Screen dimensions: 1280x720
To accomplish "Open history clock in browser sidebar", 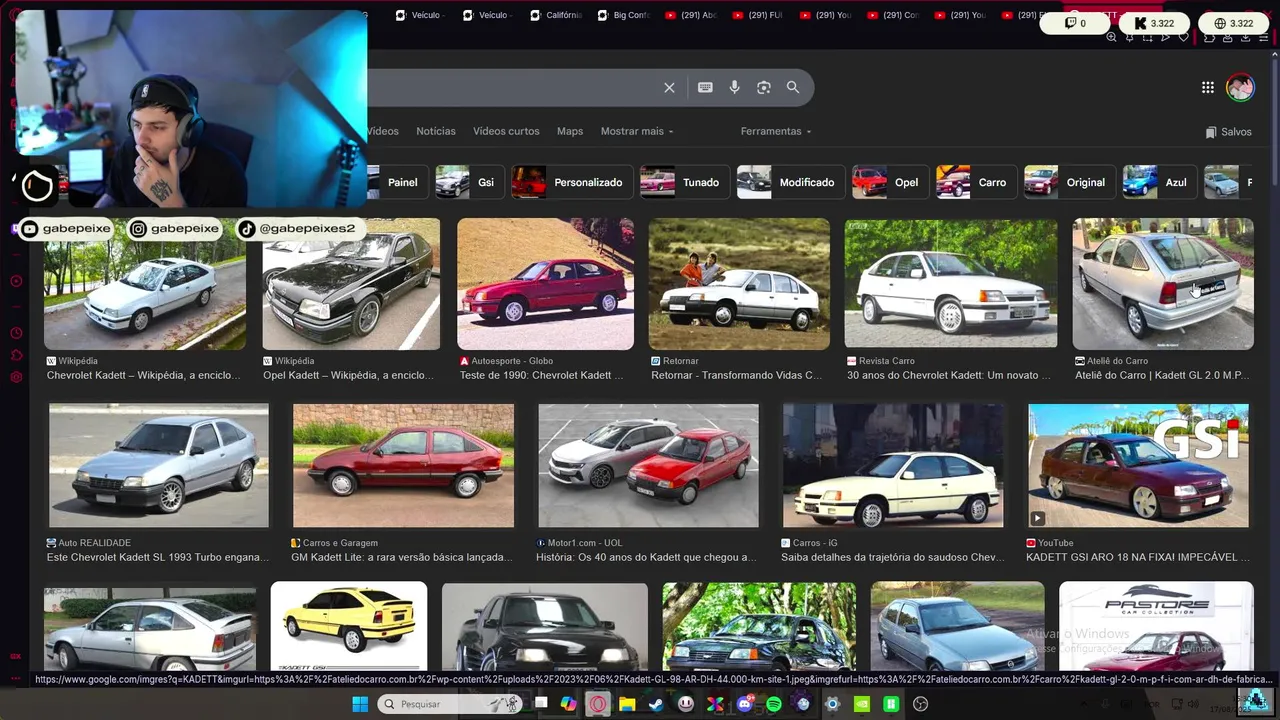I will coord(15,333).
